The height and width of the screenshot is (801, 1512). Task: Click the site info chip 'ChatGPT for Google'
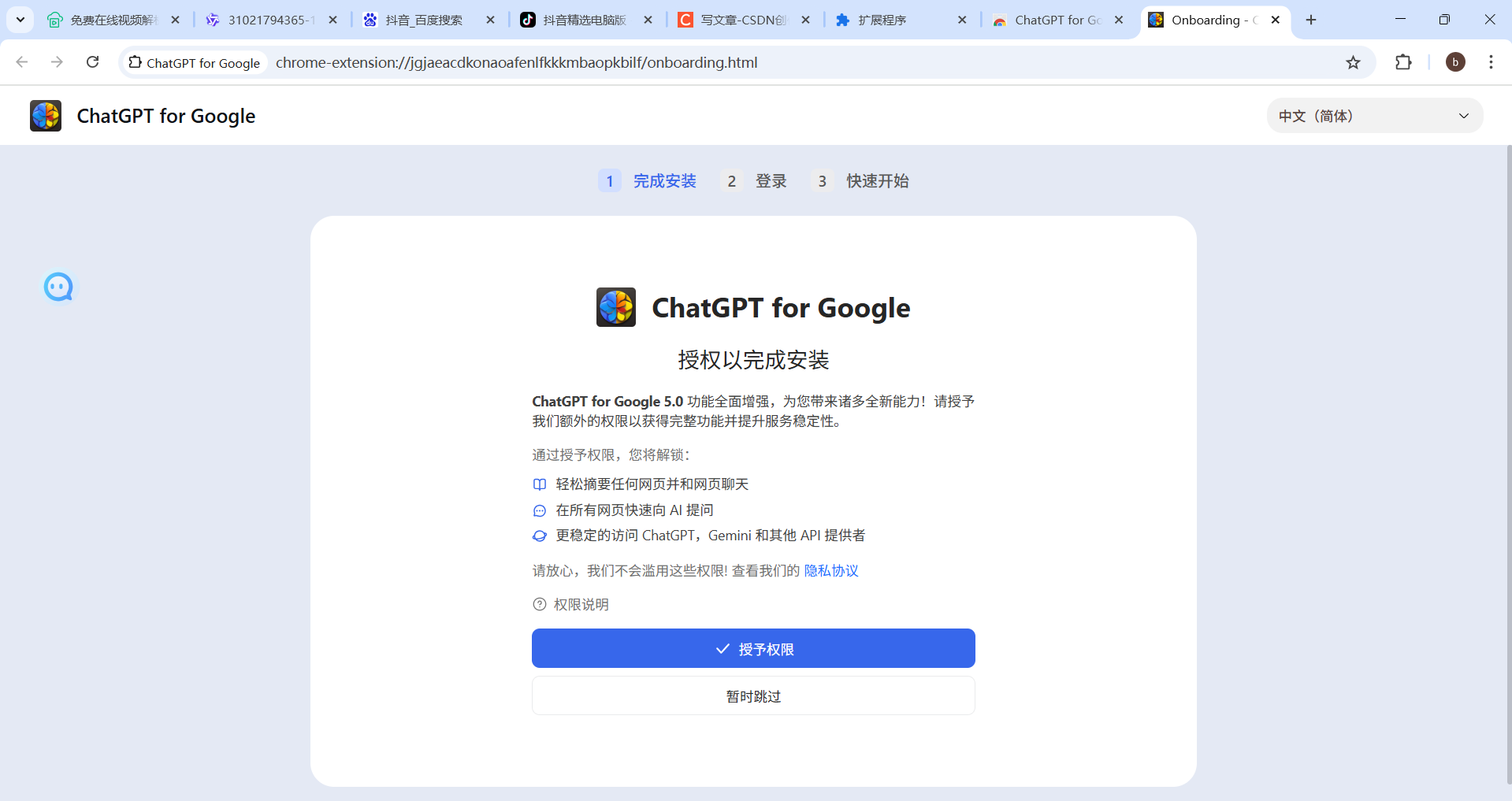(195, 62)
